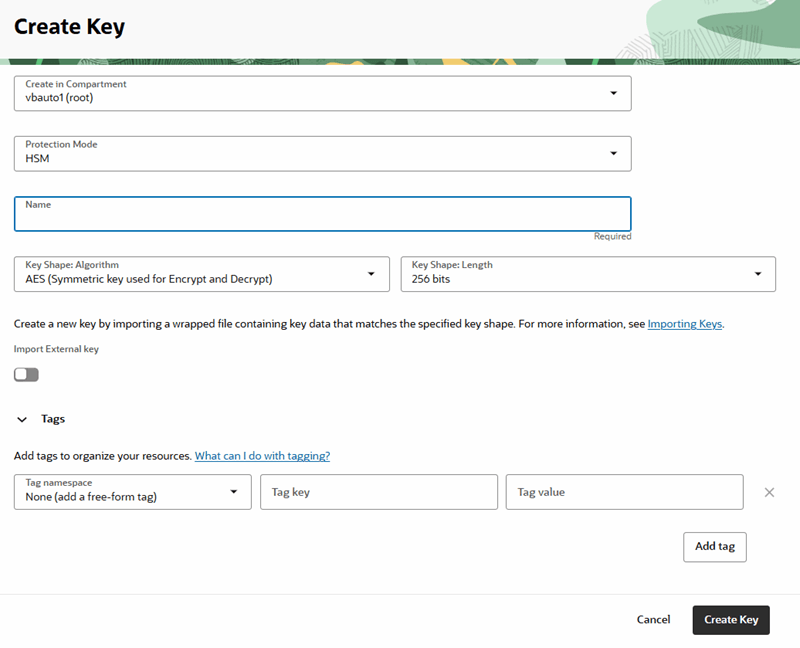Click the Add tag button
Screen dimensions: 800x648
714,547
